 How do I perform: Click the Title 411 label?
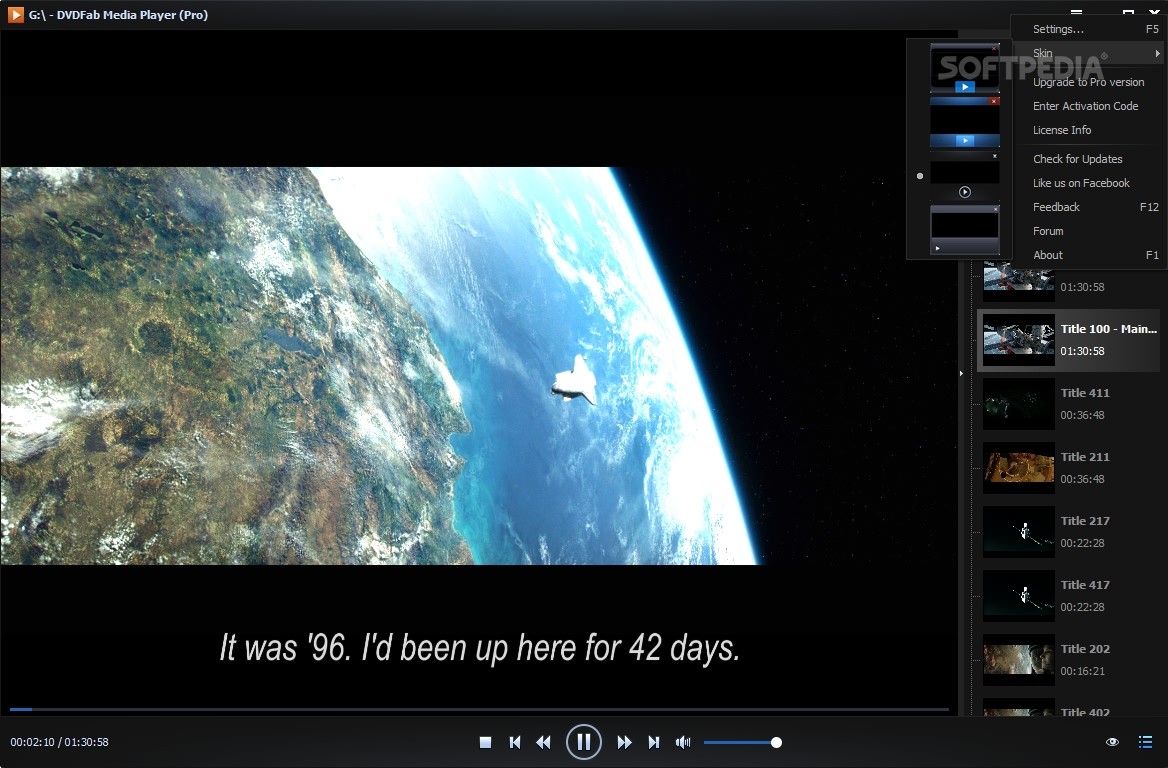[x=1085, y=393]
